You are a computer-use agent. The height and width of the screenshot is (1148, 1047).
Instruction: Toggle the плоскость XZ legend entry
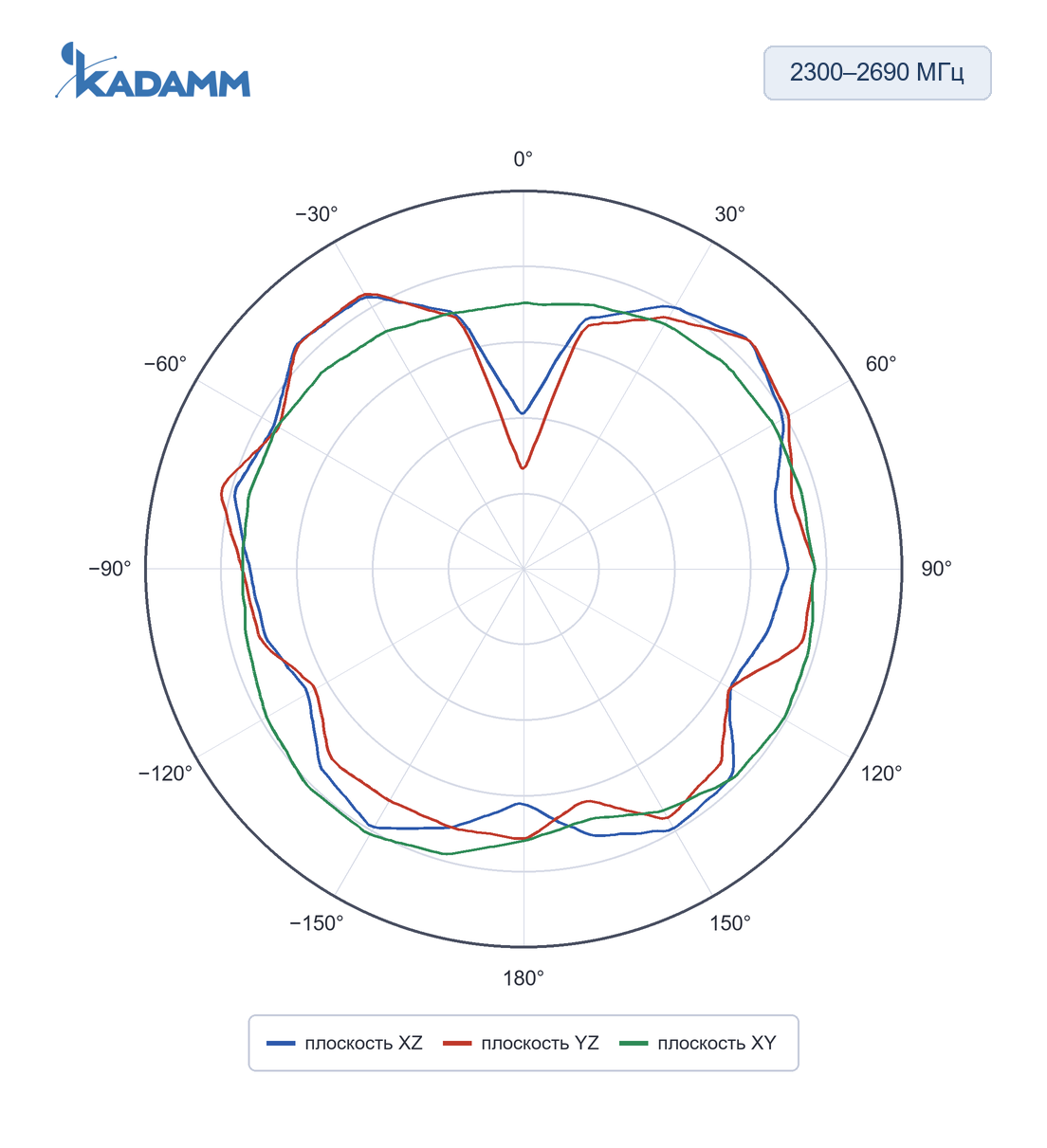(x=345, y=1044)
